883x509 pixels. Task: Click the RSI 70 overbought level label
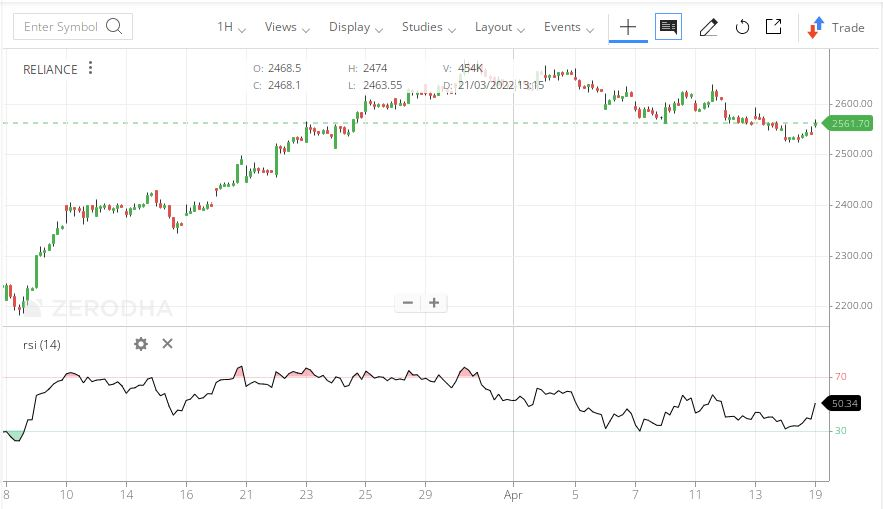pyautogui.click(x=840, y=377)
